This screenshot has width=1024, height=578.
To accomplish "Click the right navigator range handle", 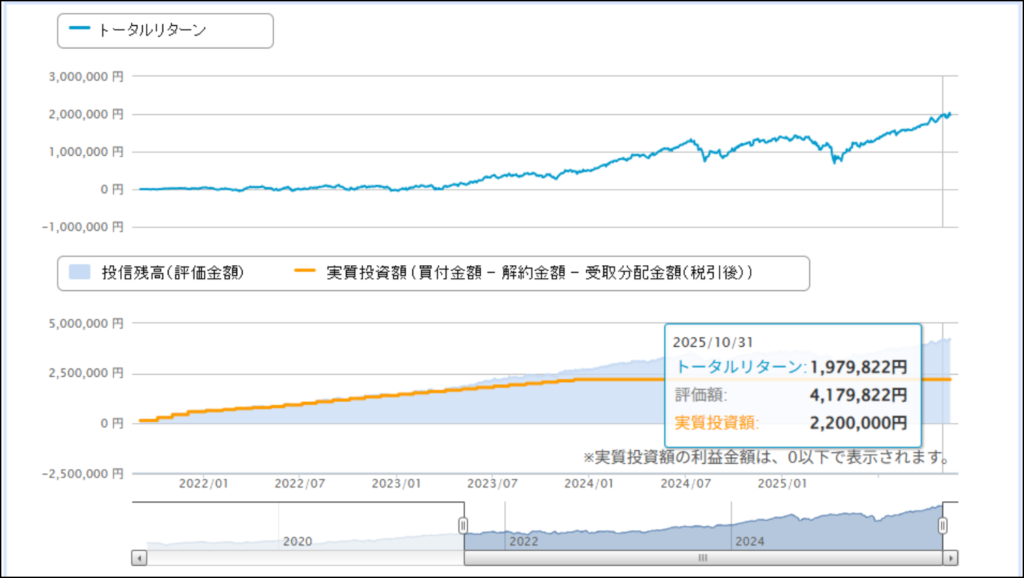I will 944,525.
